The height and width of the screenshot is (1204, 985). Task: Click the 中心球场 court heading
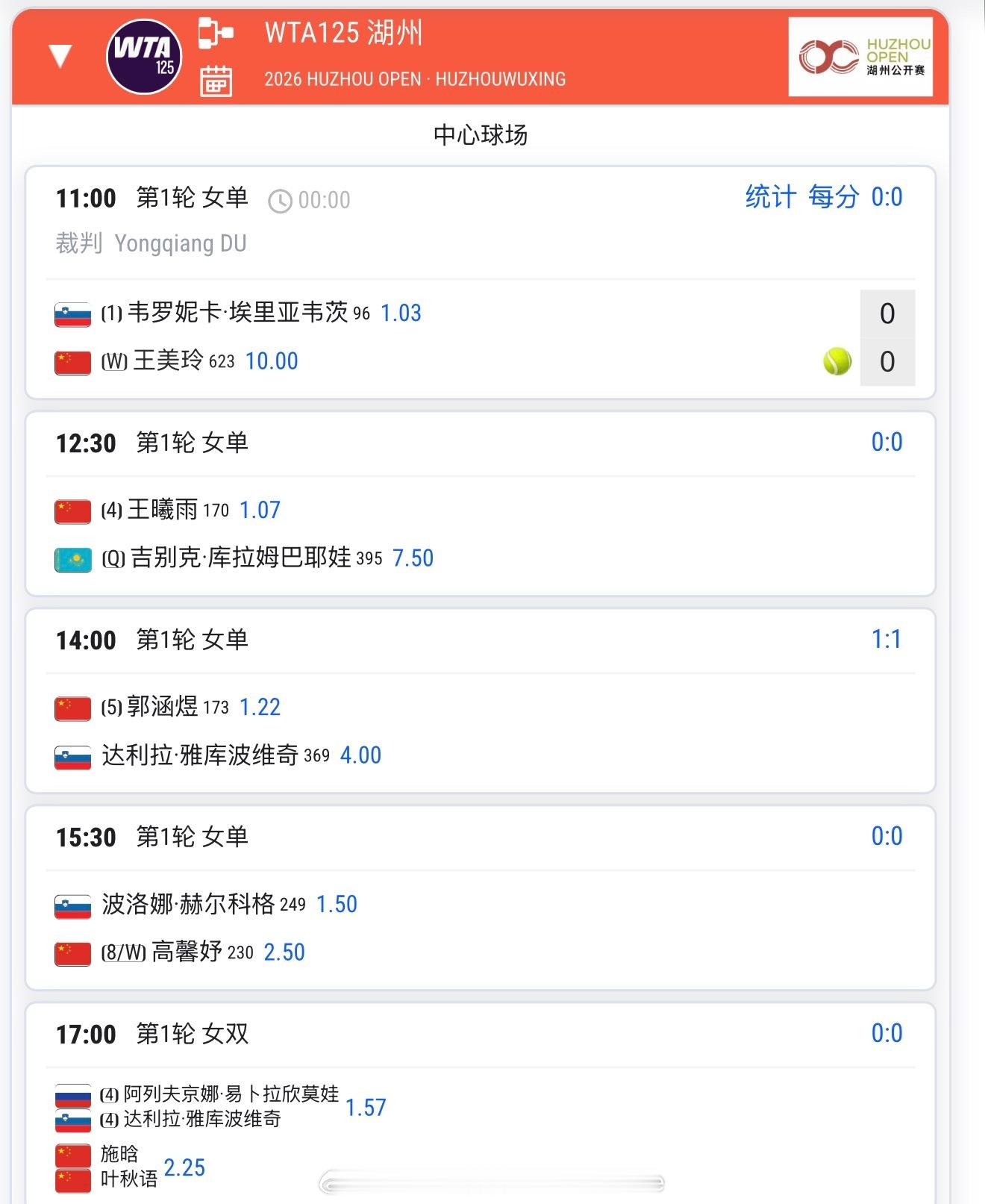pos(481,135)
